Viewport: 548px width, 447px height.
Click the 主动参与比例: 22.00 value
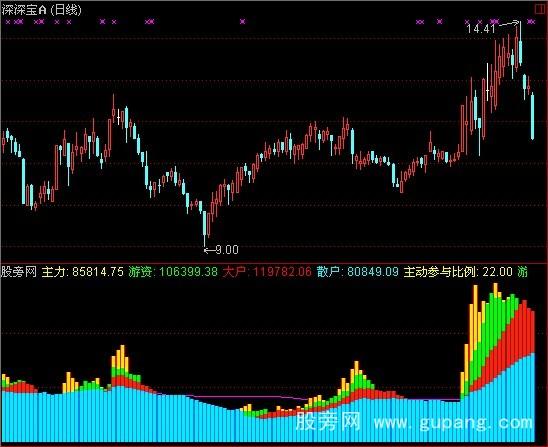pyautogui.click(x=458, y=272)
